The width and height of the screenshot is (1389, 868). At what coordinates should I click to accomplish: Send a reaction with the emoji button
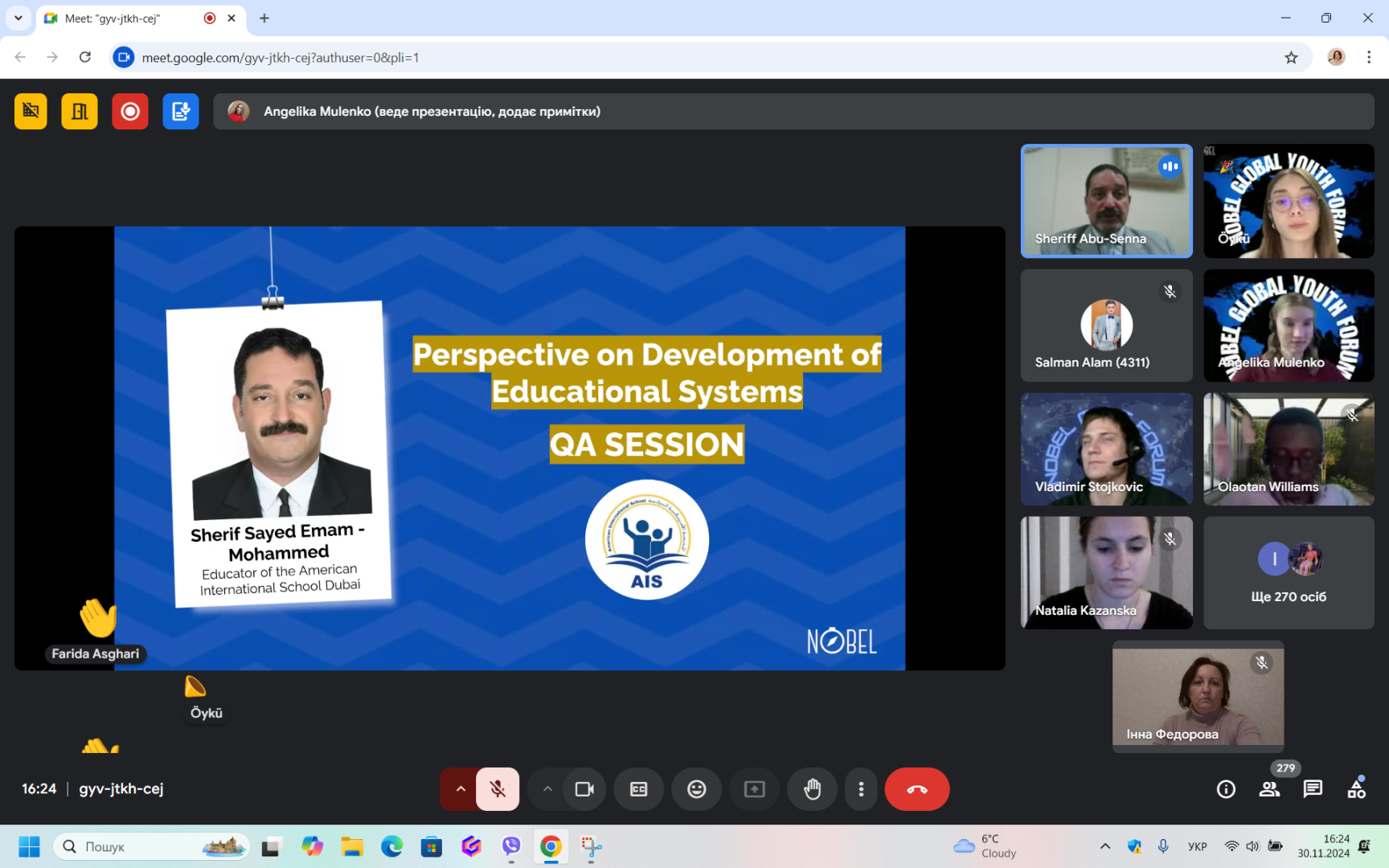[x=696, y=789]
